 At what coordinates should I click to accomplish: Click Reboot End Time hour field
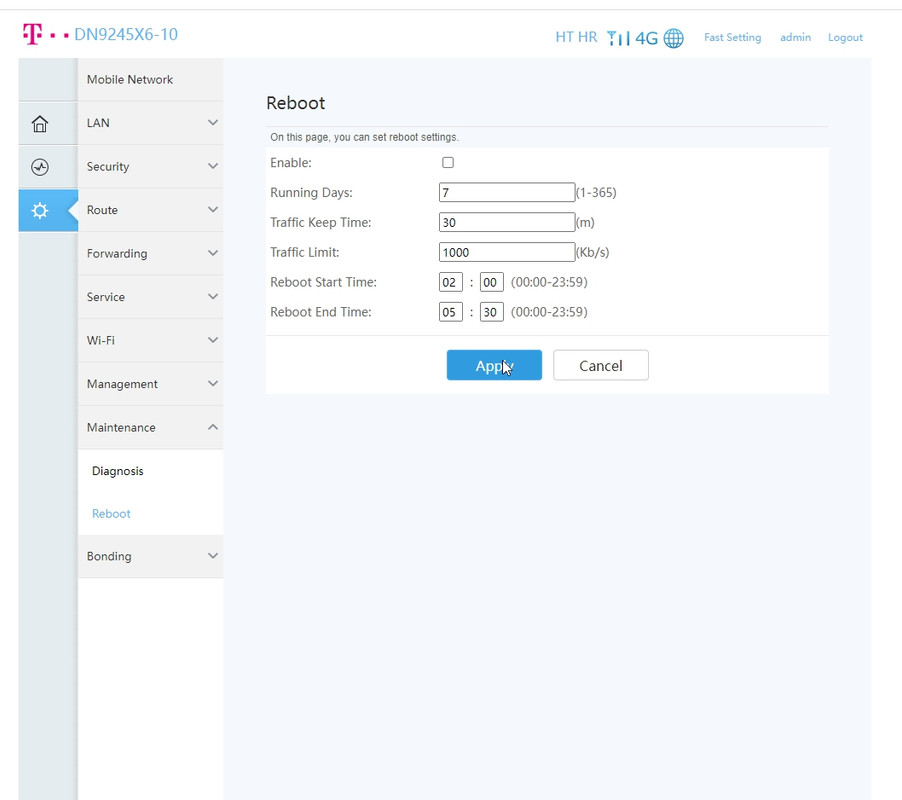click(x=450, y=312)
